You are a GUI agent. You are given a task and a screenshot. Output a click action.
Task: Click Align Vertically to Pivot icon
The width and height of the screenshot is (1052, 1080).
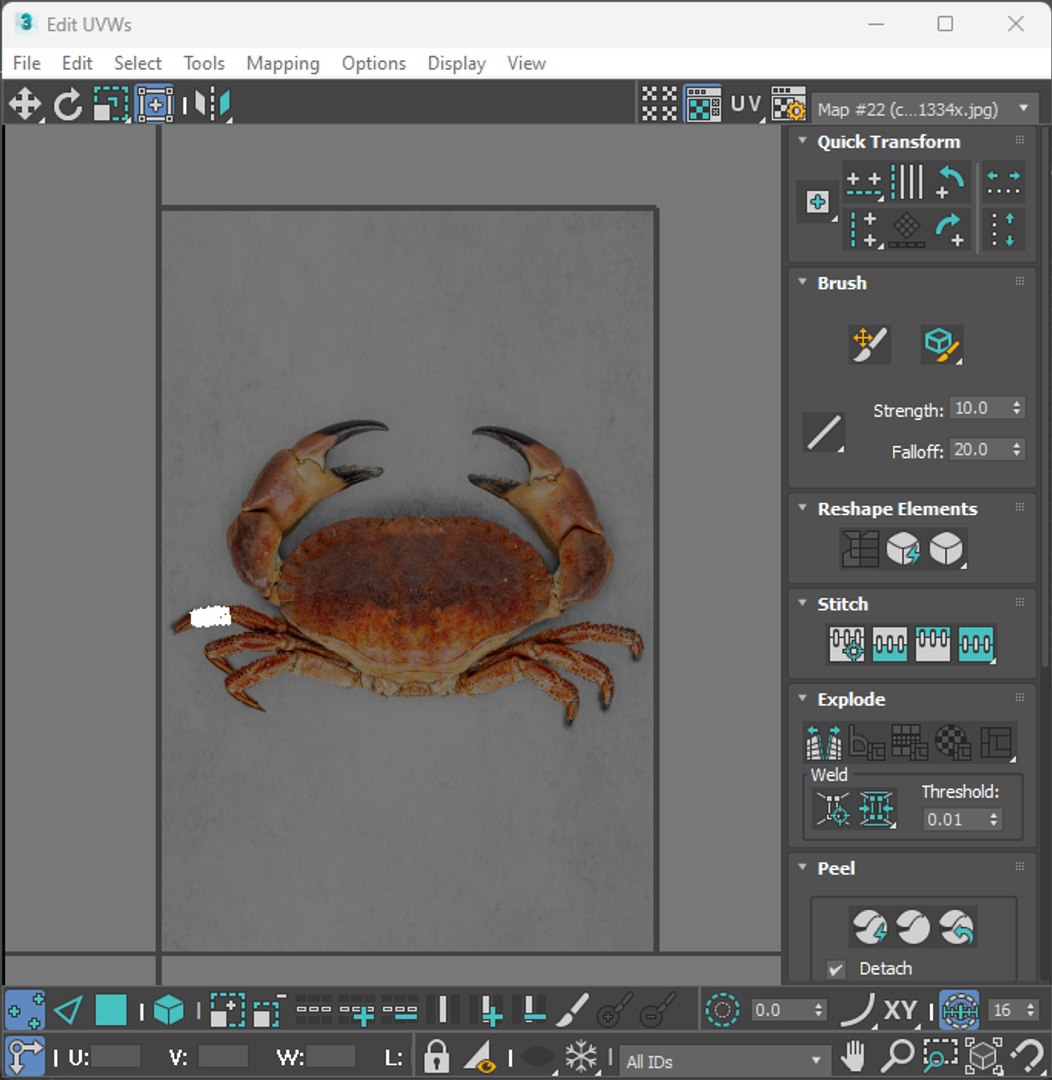(x=864, y=229)
